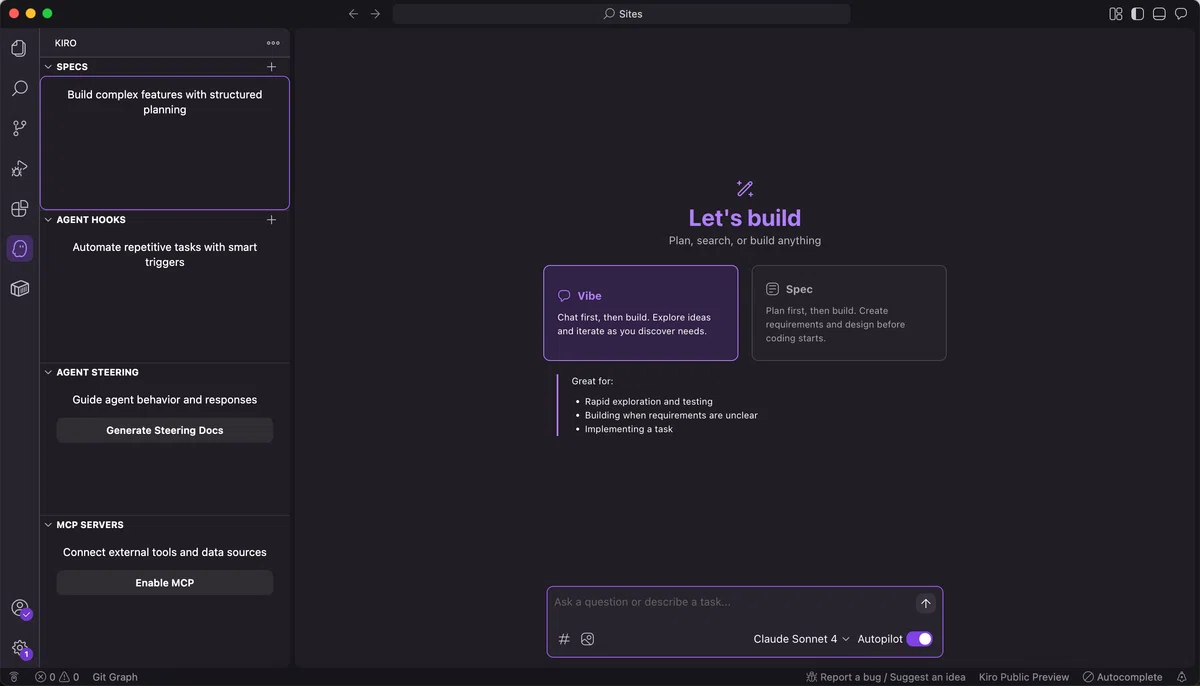The width and height of the screenshot is (1200, 686).
Task: Collapse the AGENT STEERING section
Action: pos(48,372)
